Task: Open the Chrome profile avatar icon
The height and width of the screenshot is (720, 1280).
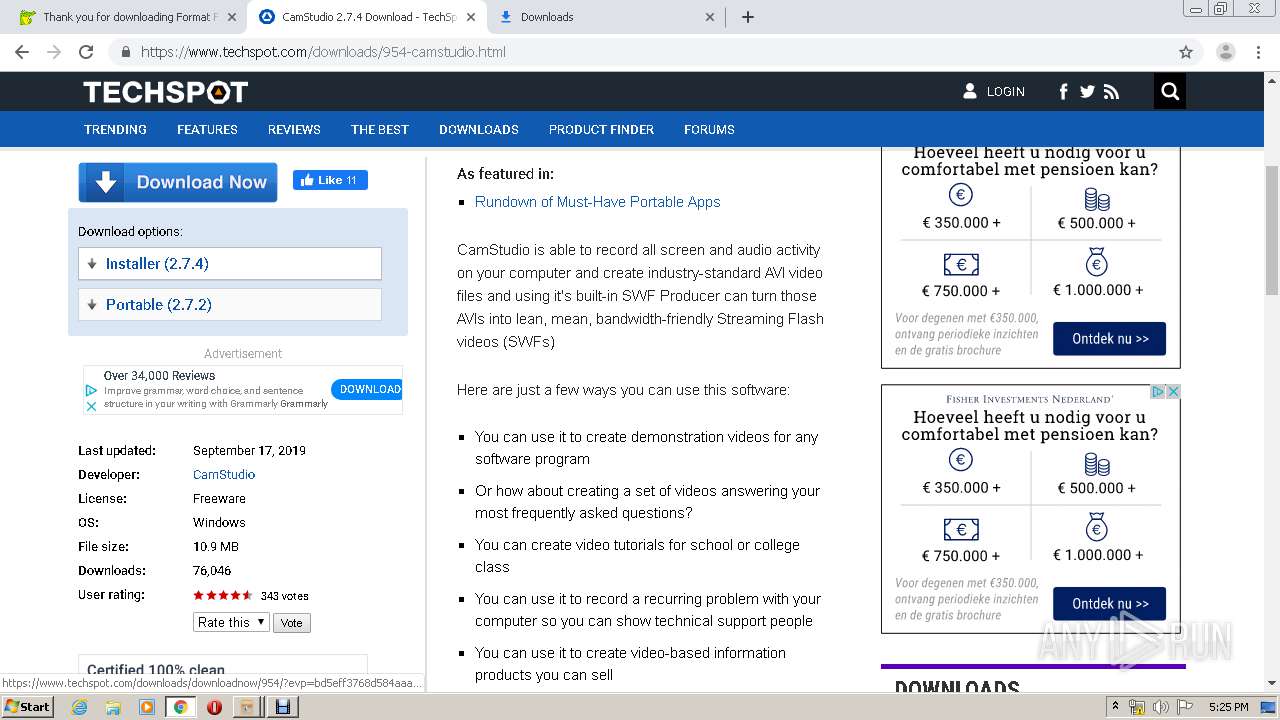Action: (1225, 52)
